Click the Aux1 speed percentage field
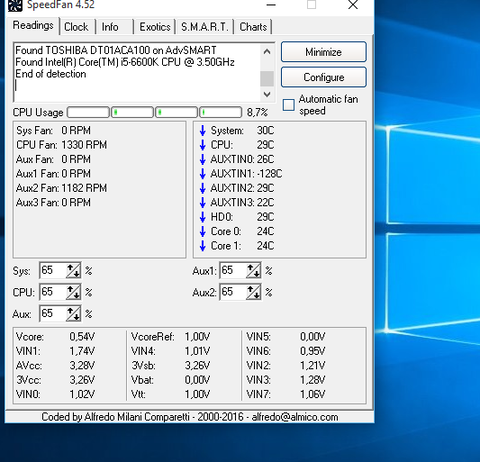This screenshot has height=462, width=480. coord(233,270)
